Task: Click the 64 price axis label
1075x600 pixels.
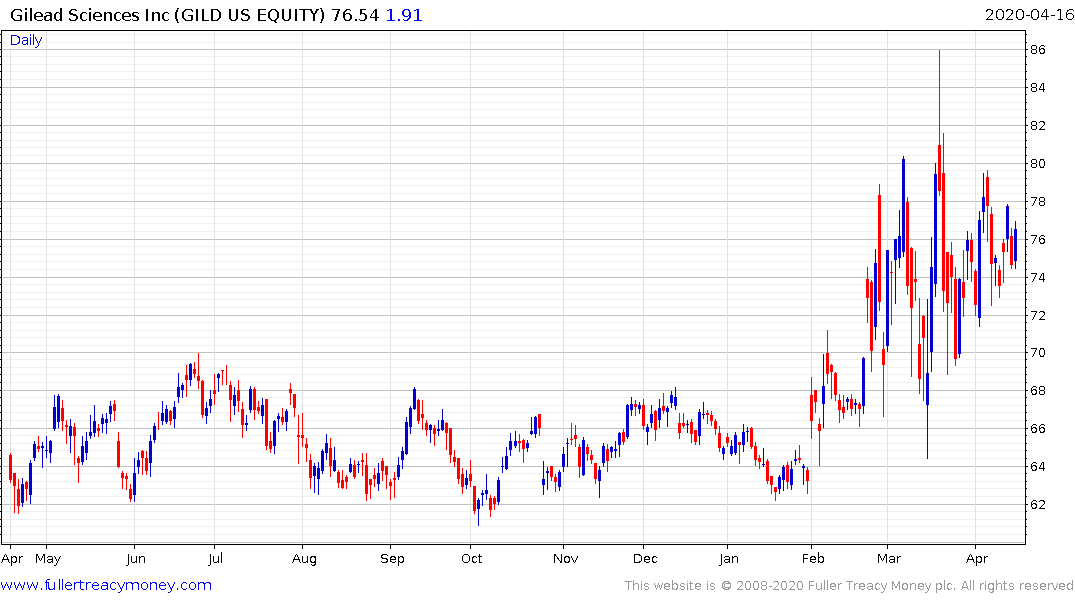Action: [x=1037, y=467]
